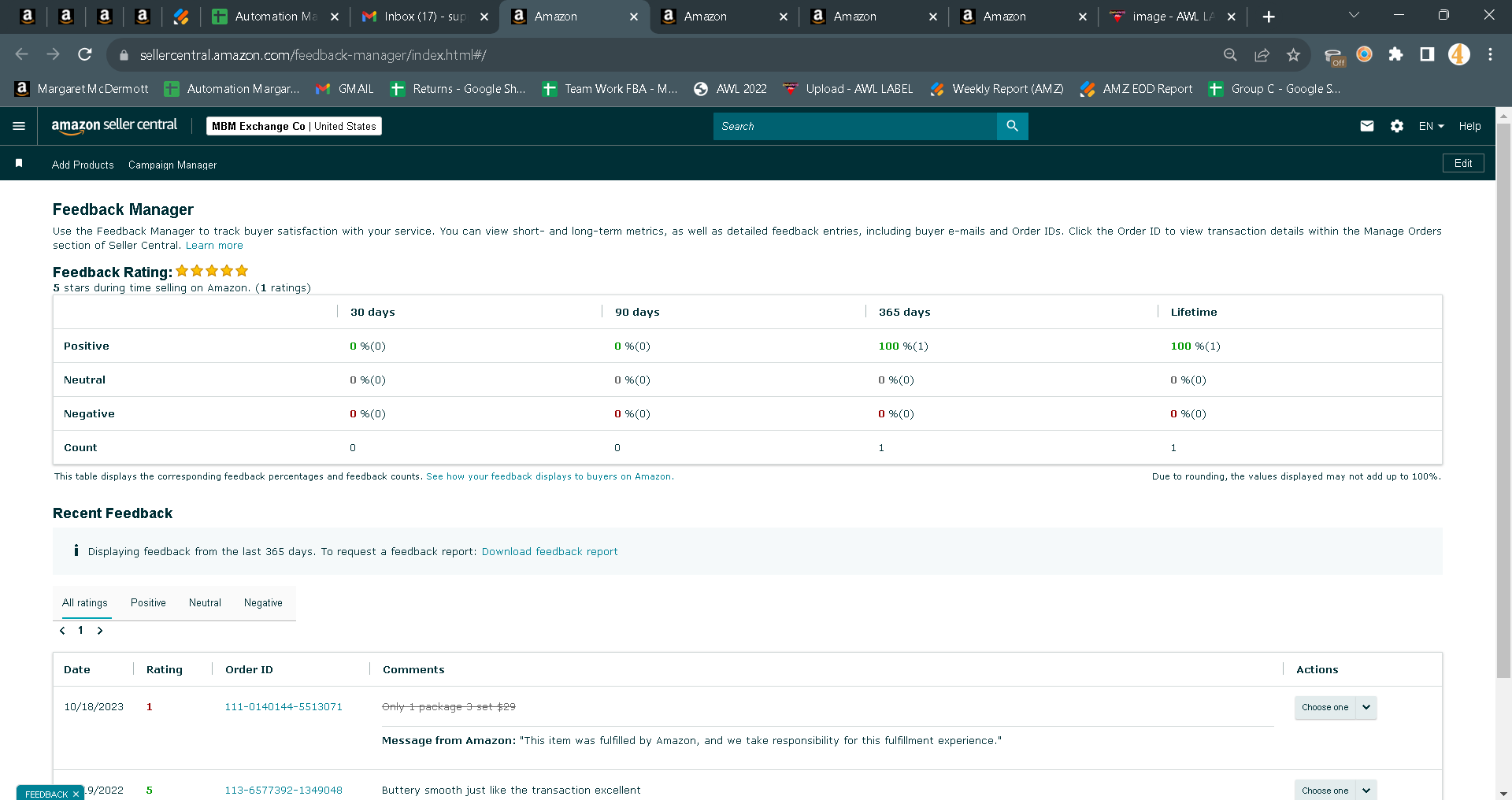Close the Automation Ma tab
This screenshot has height=800, width=1512.
coord(335,17)
